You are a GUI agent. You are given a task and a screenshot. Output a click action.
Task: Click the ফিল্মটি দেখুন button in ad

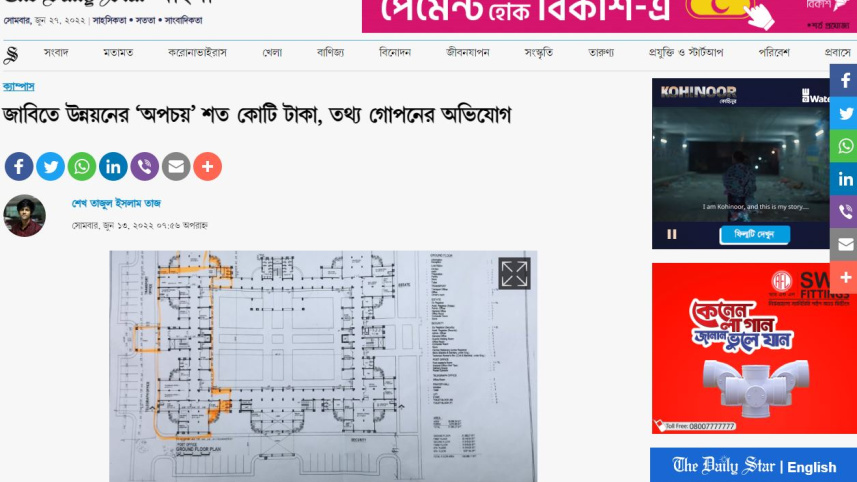click(x=755, y=235)
